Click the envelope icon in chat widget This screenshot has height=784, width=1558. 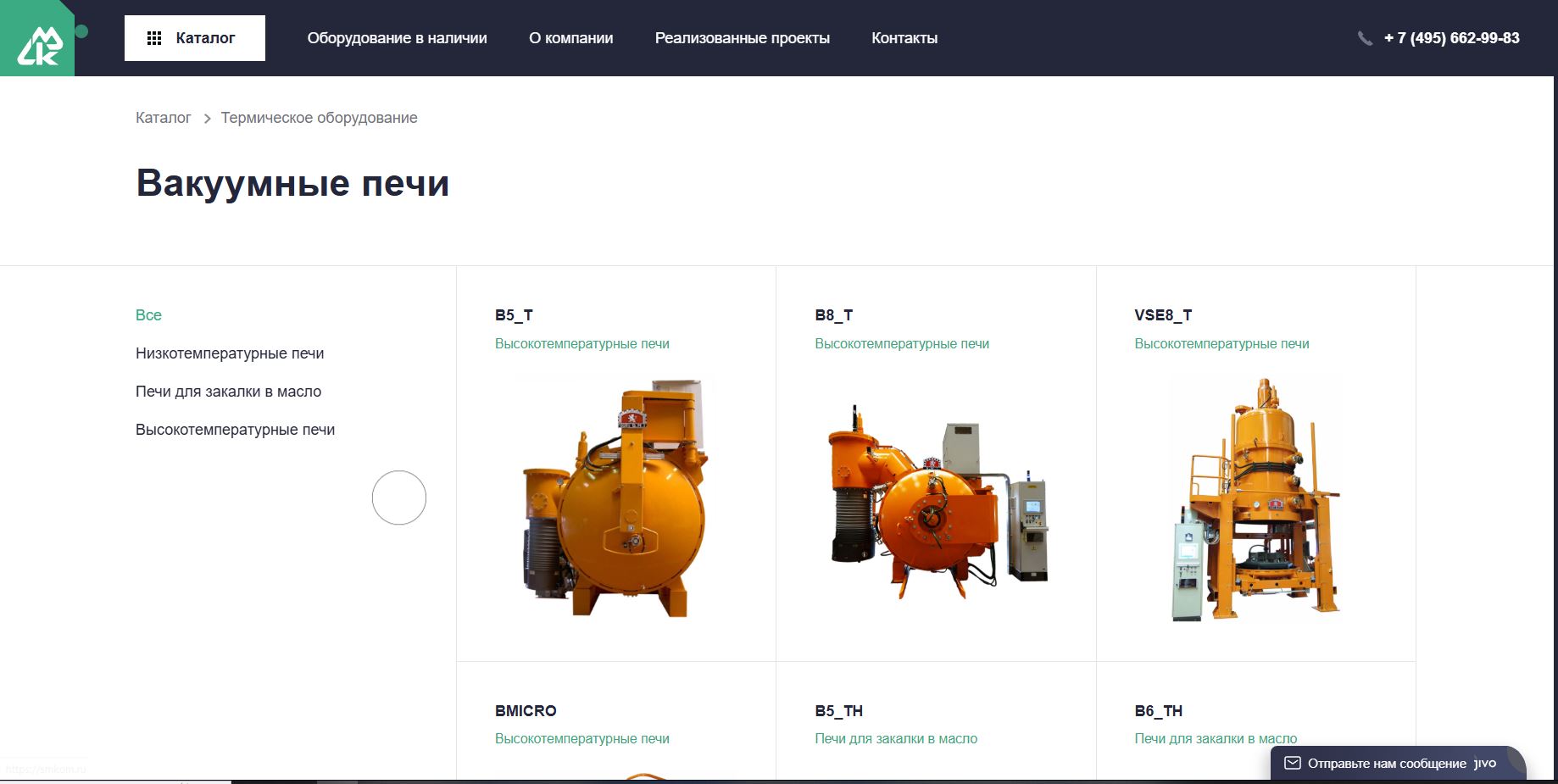[1293, 764]
